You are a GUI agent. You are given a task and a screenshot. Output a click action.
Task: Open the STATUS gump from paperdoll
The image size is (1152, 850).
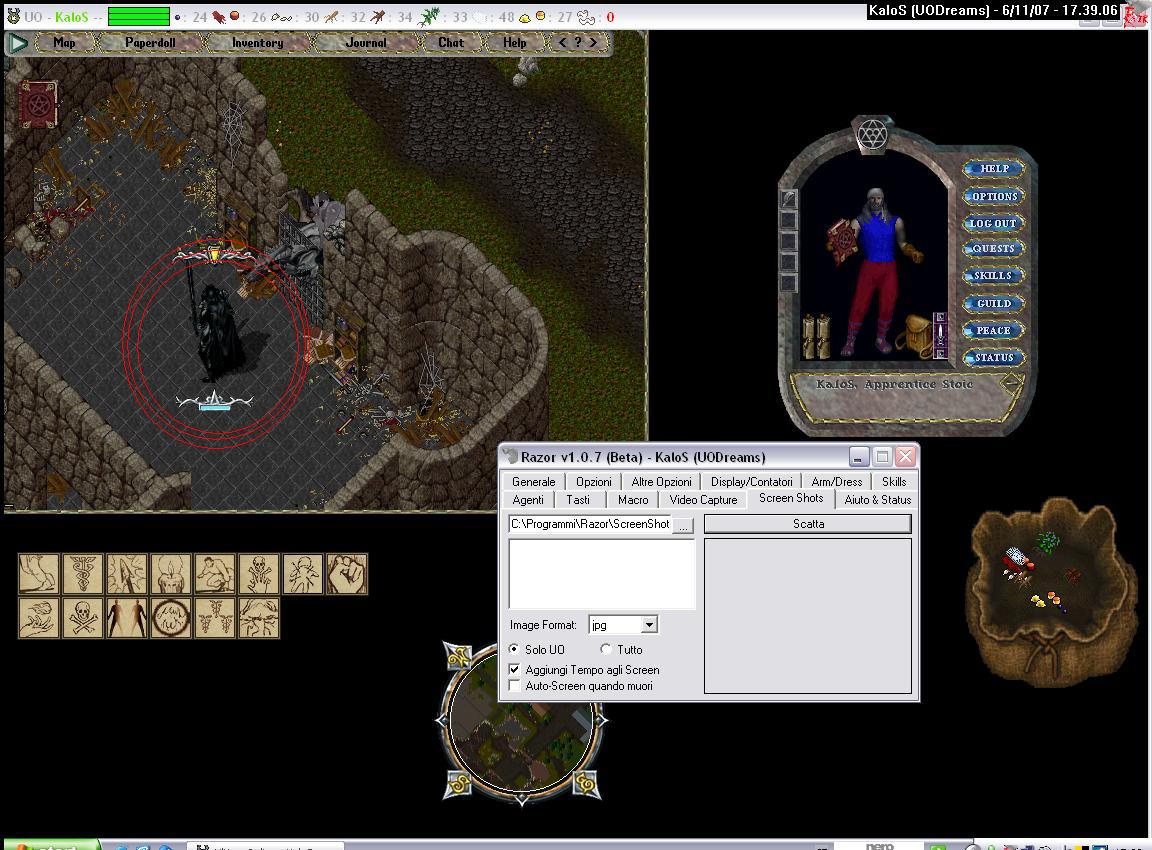tap(994, 358)
